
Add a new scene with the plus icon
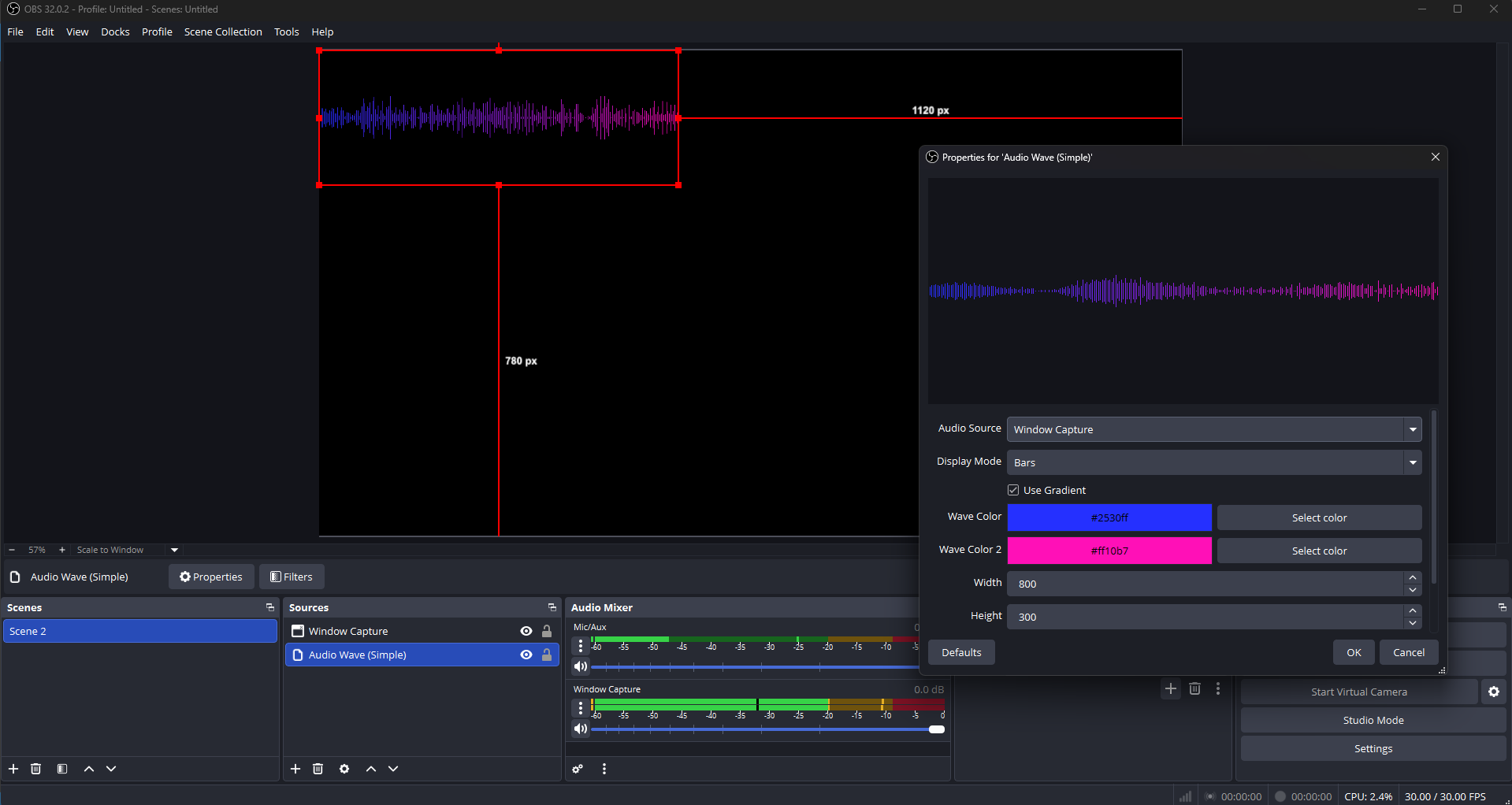[x=13, y=769]
